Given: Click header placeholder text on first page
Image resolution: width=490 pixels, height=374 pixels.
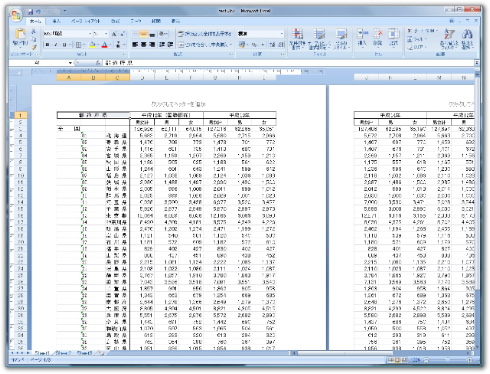Looking at the screenshot, I should (178, 104).
